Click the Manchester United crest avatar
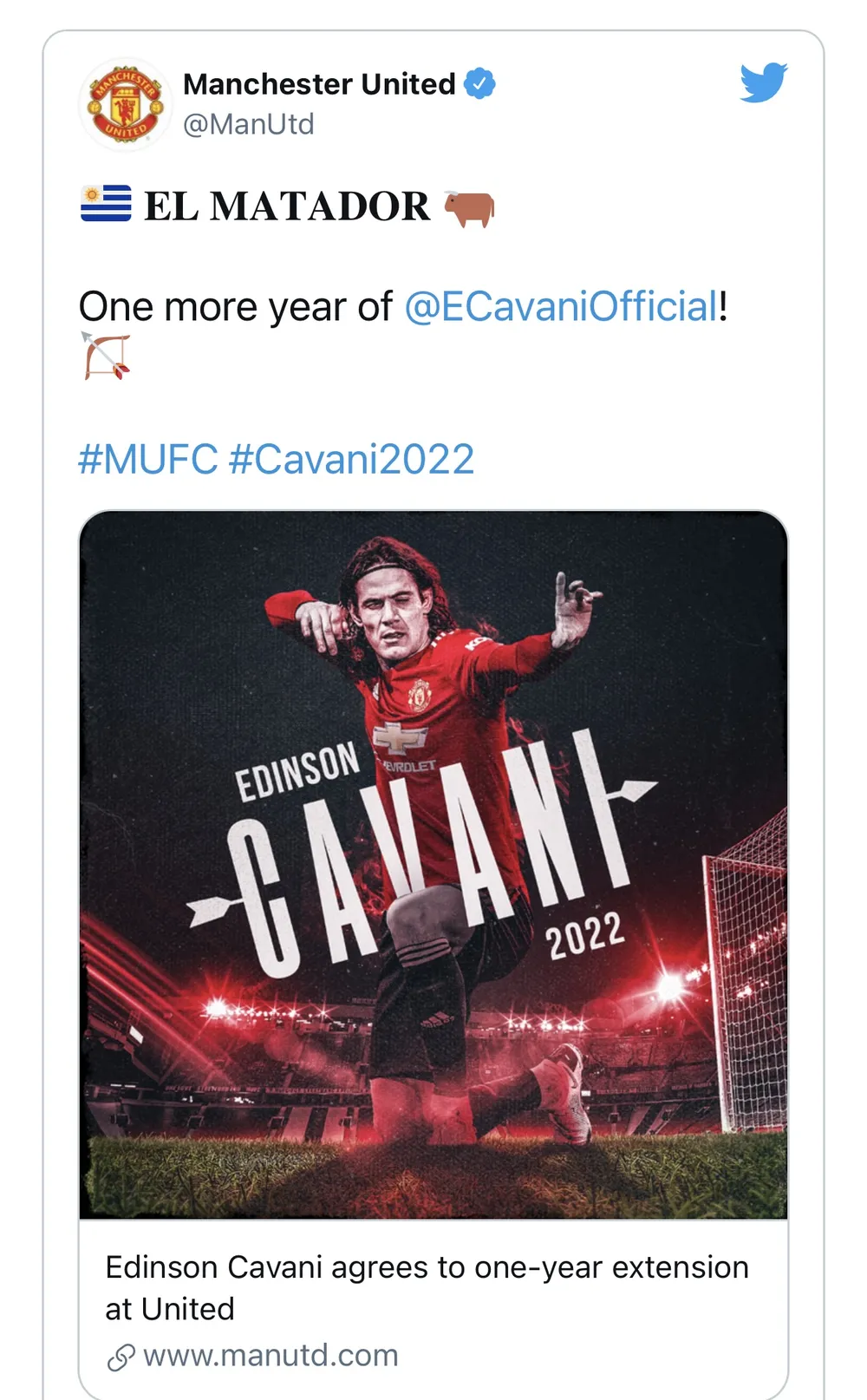 (x=126, y=106)
